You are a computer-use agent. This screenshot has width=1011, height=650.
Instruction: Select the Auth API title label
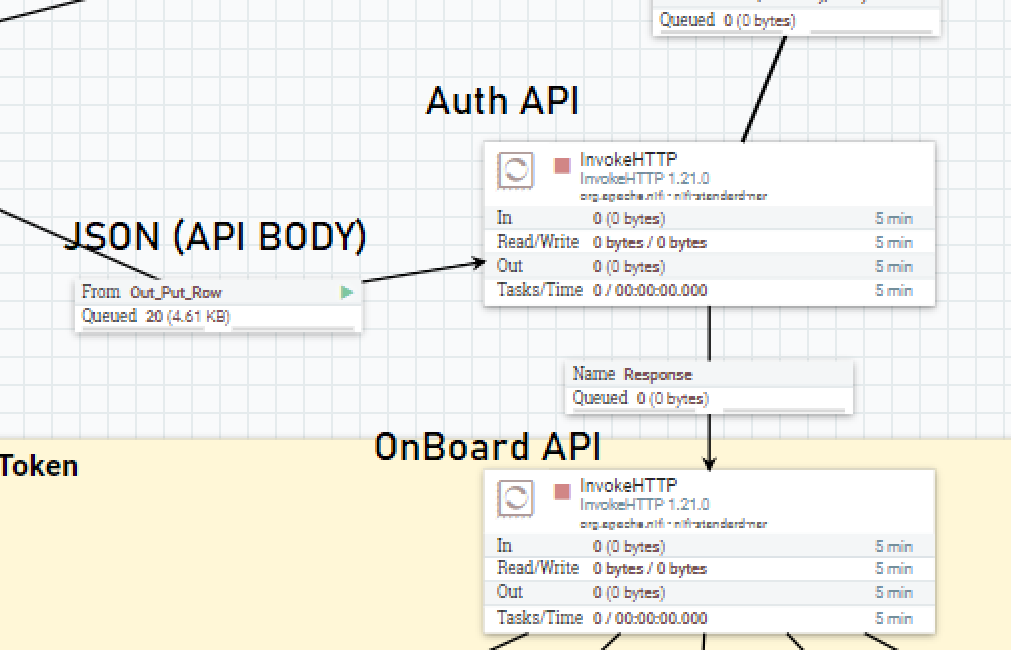coord(502,100)
